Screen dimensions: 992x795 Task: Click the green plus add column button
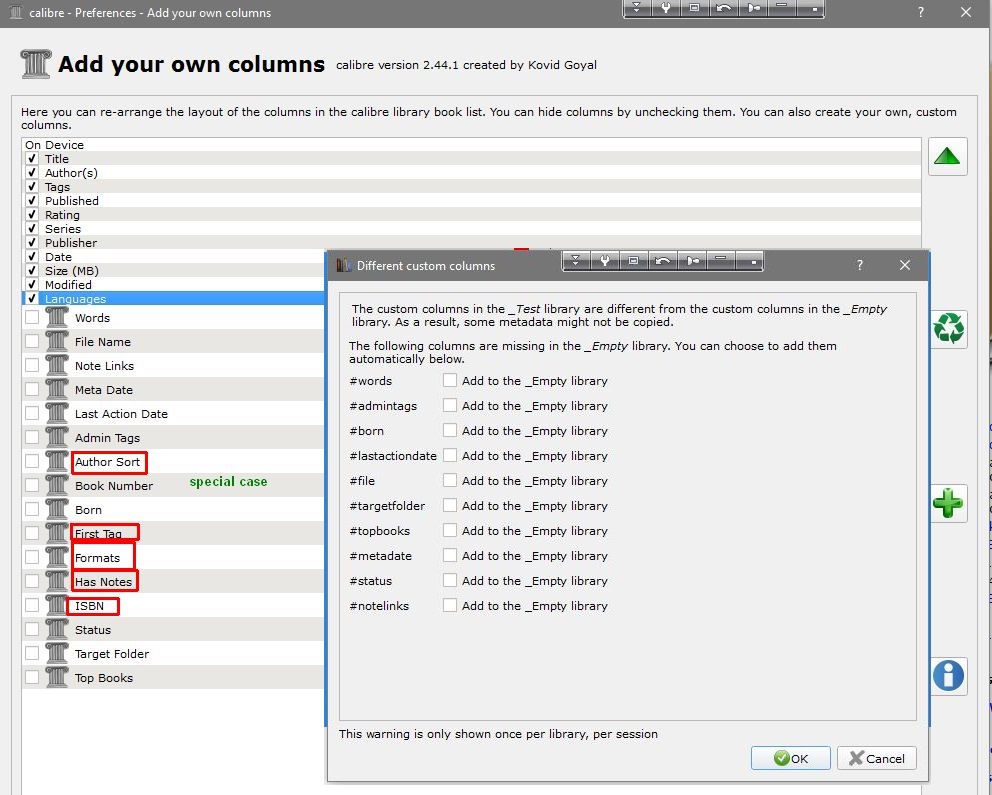[x=948, y=503]
